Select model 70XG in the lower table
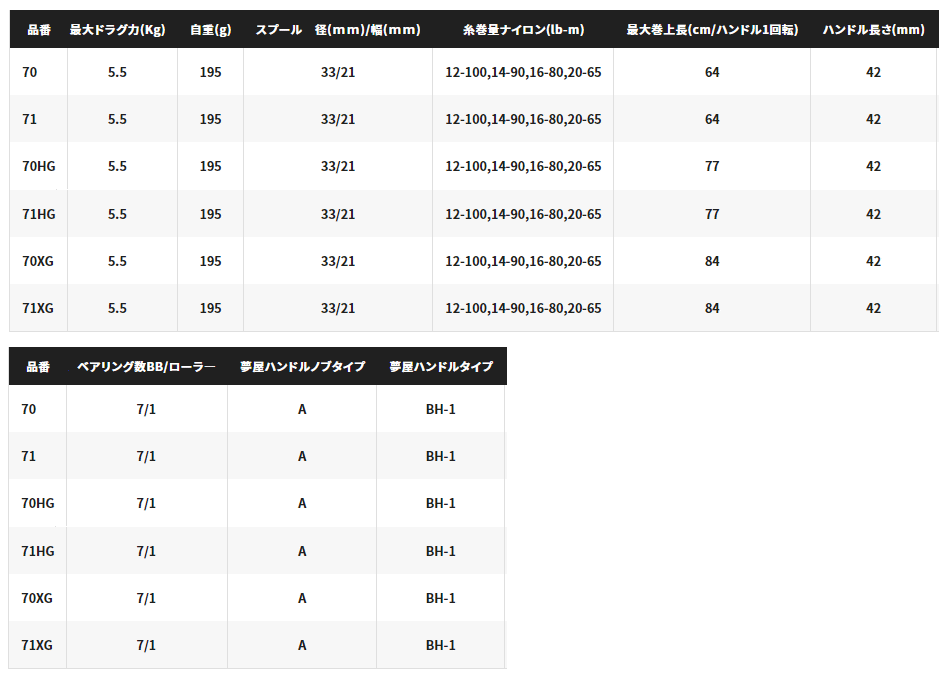The height and width of the screenshot is (673, 945). 37,598
